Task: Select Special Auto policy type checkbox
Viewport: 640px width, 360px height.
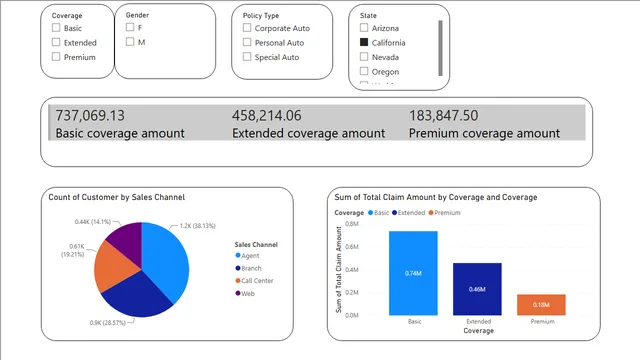Action: pos(247,57)
